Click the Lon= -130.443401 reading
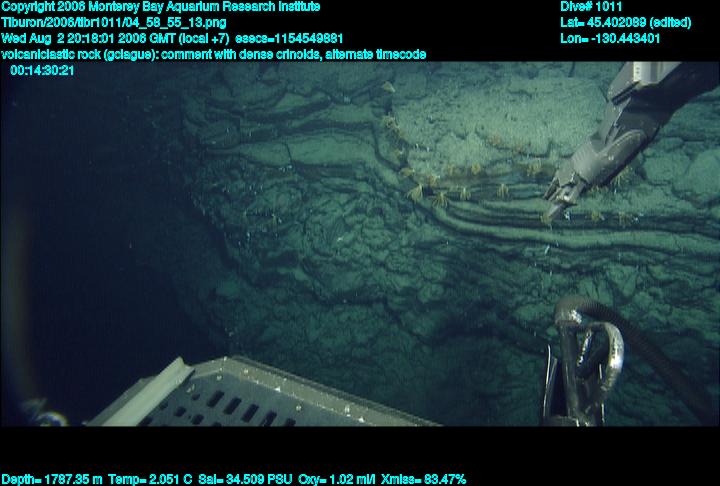Viewport: 720px width, 486px height. [611, 38]
